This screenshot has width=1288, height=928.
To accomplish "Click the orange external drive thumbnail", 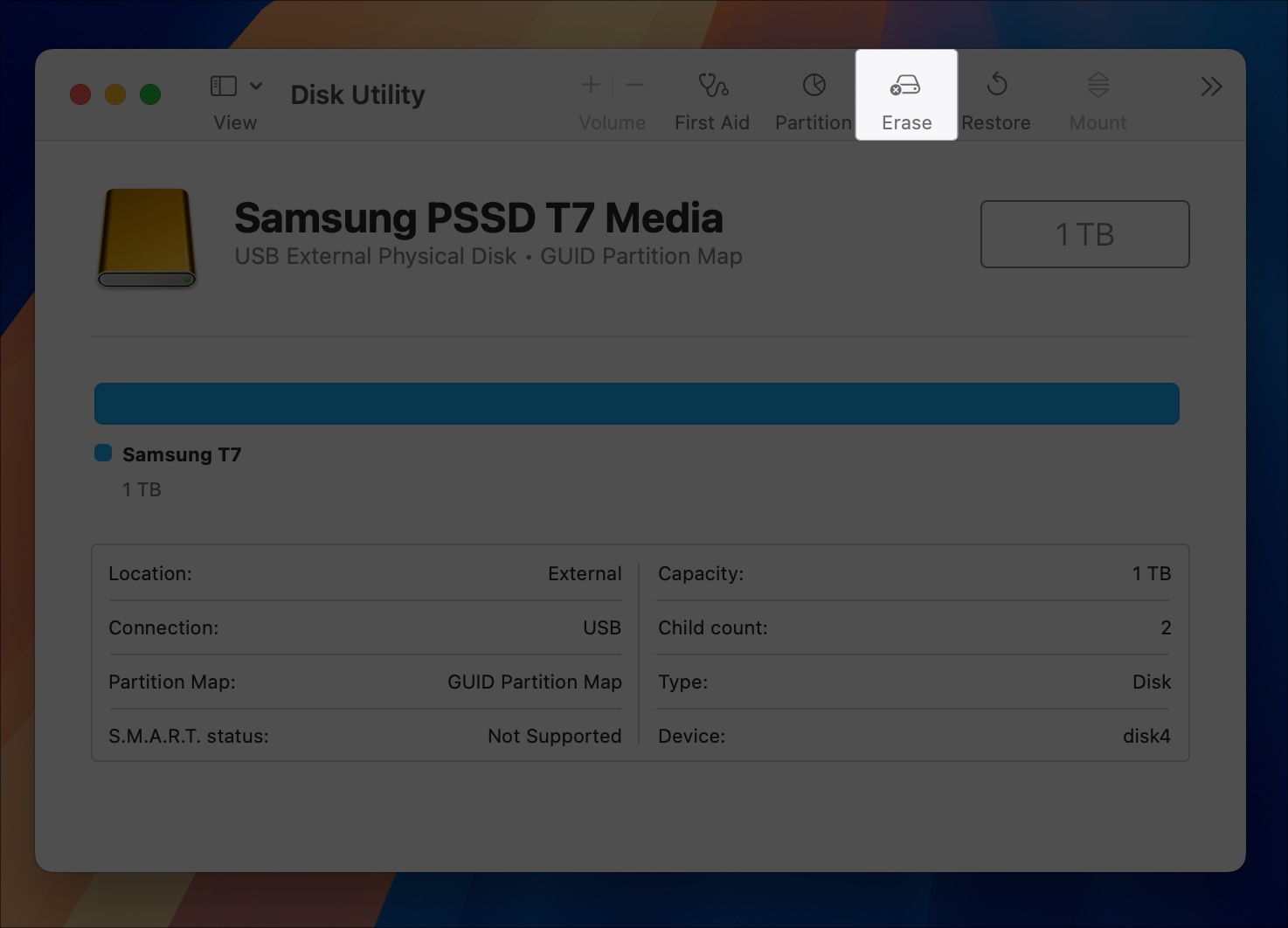I will point(146,237).
